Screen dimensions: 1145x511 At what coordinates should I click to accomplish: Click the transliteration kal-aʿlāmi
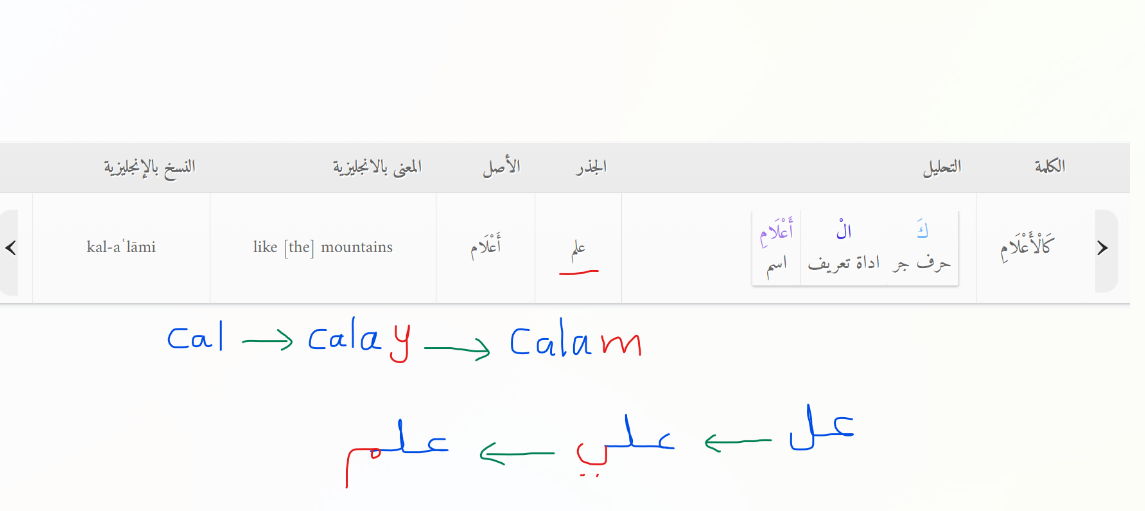click(x=121, y=247)
